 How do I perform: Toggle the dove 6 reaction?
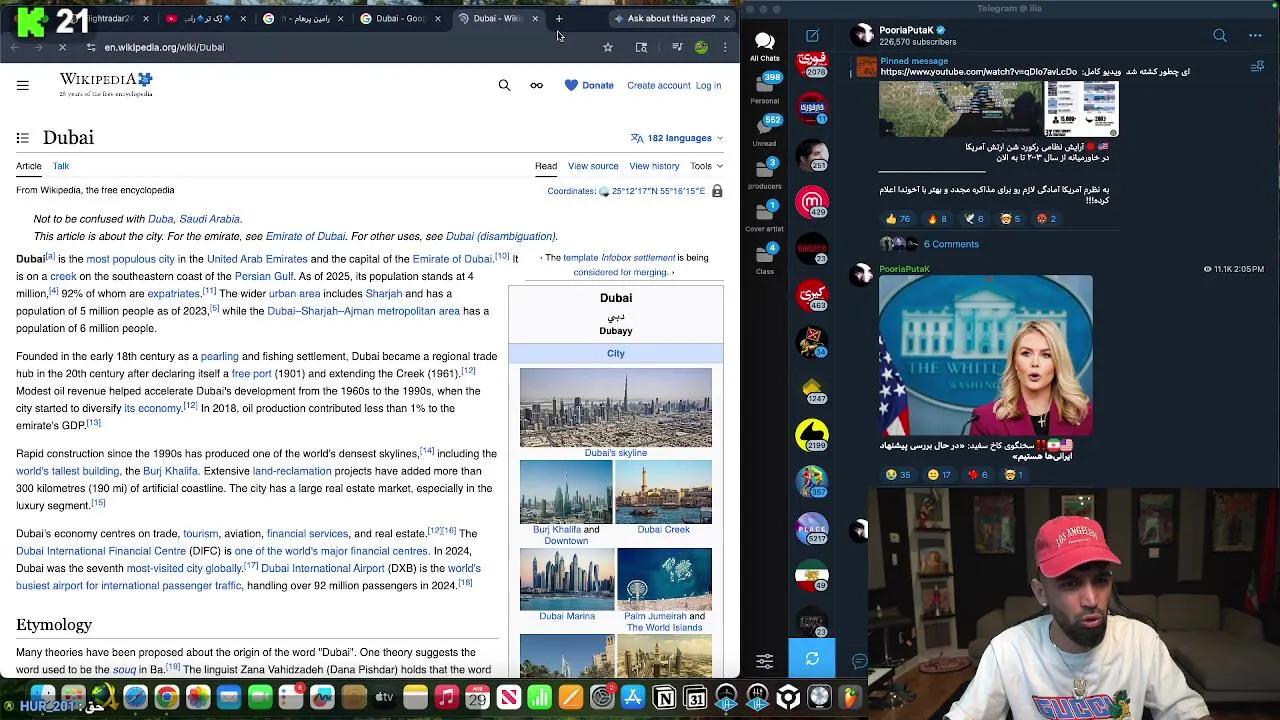pyautogui.click(x=974, y=219)
